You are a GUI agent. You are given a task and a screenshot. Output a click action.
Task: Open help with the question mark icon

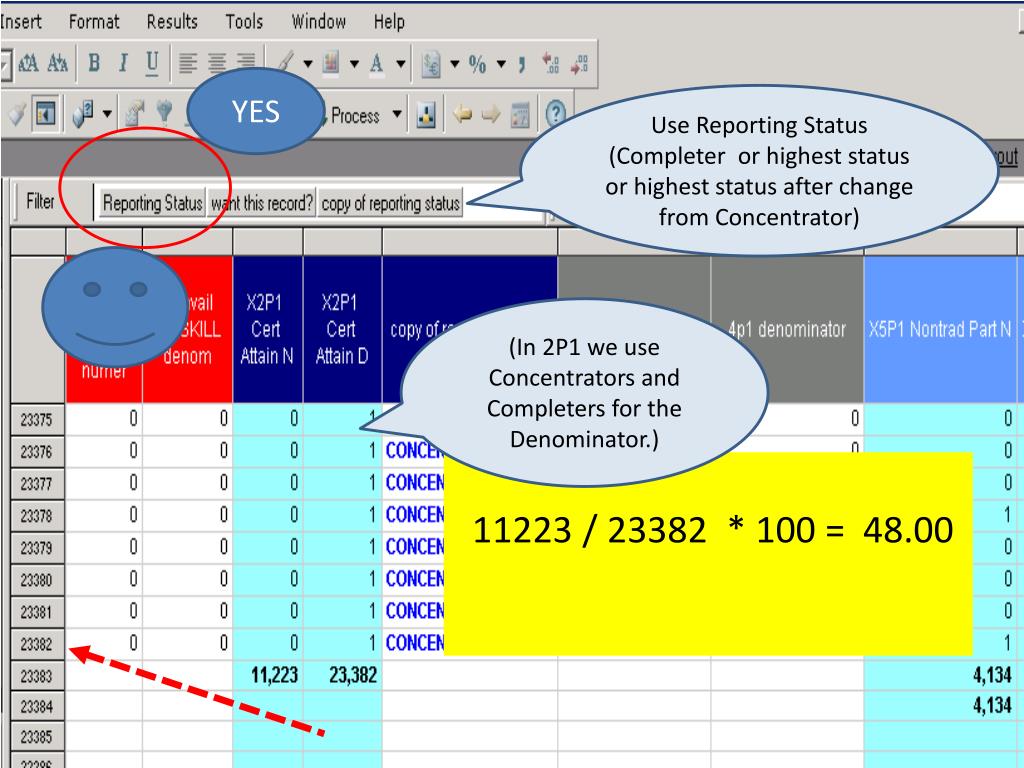point(554,115)
